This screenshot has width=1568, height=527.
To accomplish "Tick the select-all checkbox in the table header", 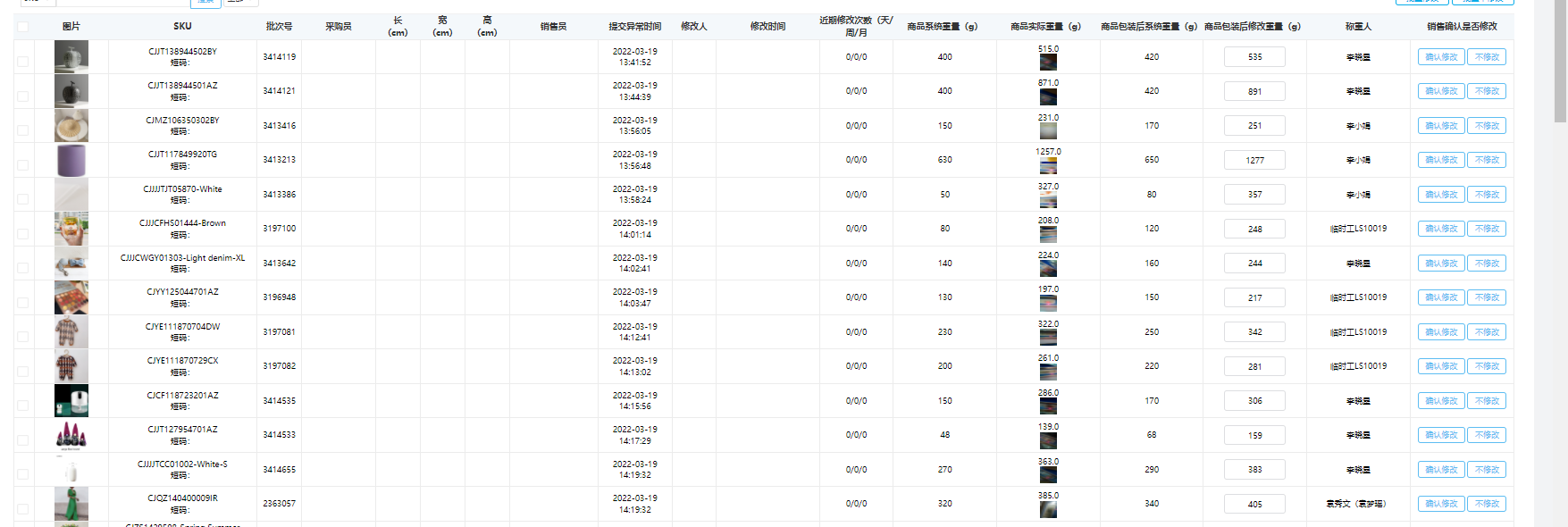I will click(x=22, y=27).
